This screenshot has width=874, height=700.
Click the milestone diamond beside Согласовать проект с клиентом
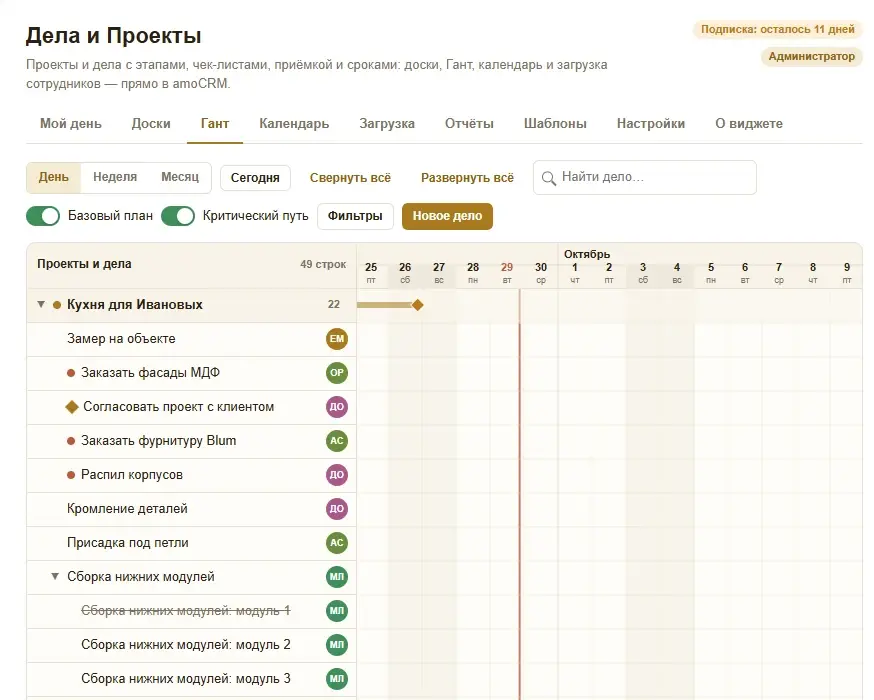[x=72, y=407]
